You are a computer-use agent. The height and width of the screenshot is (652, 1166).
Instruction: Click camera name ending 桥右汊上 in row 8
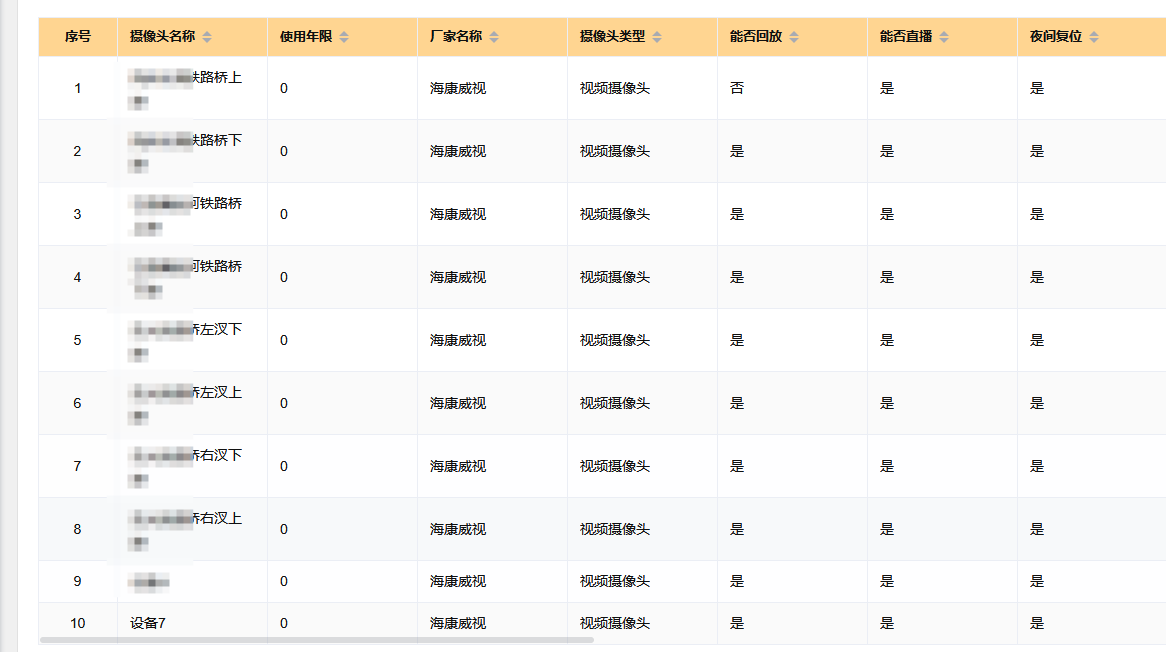click(185, 529)
